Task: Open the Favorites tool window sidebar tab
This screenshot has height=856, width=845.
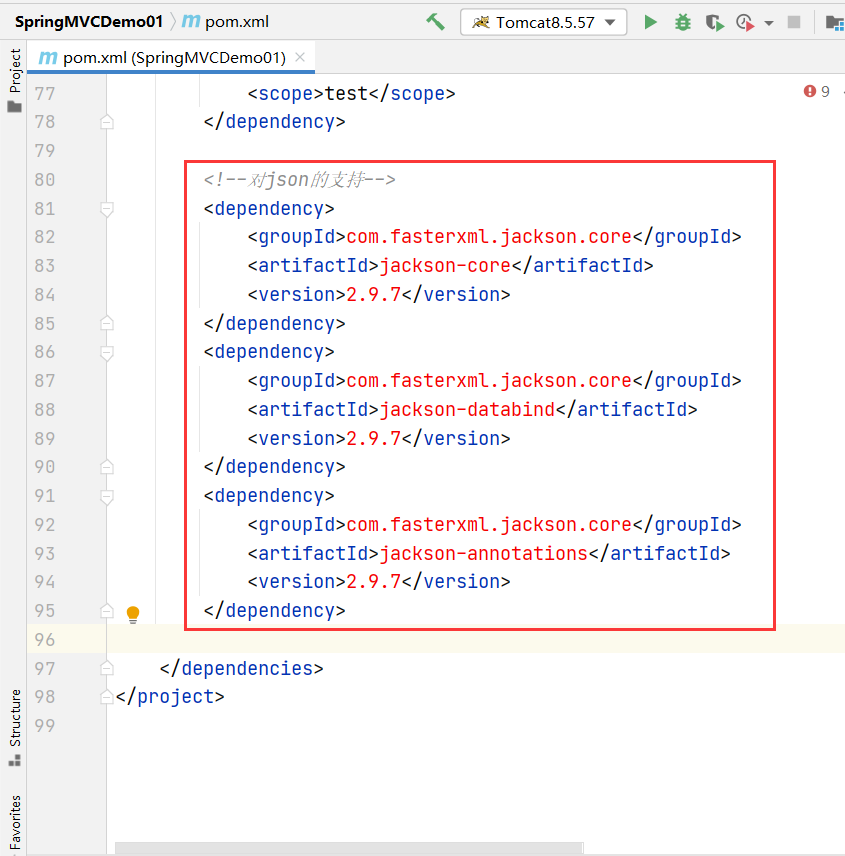Action: 15,821
